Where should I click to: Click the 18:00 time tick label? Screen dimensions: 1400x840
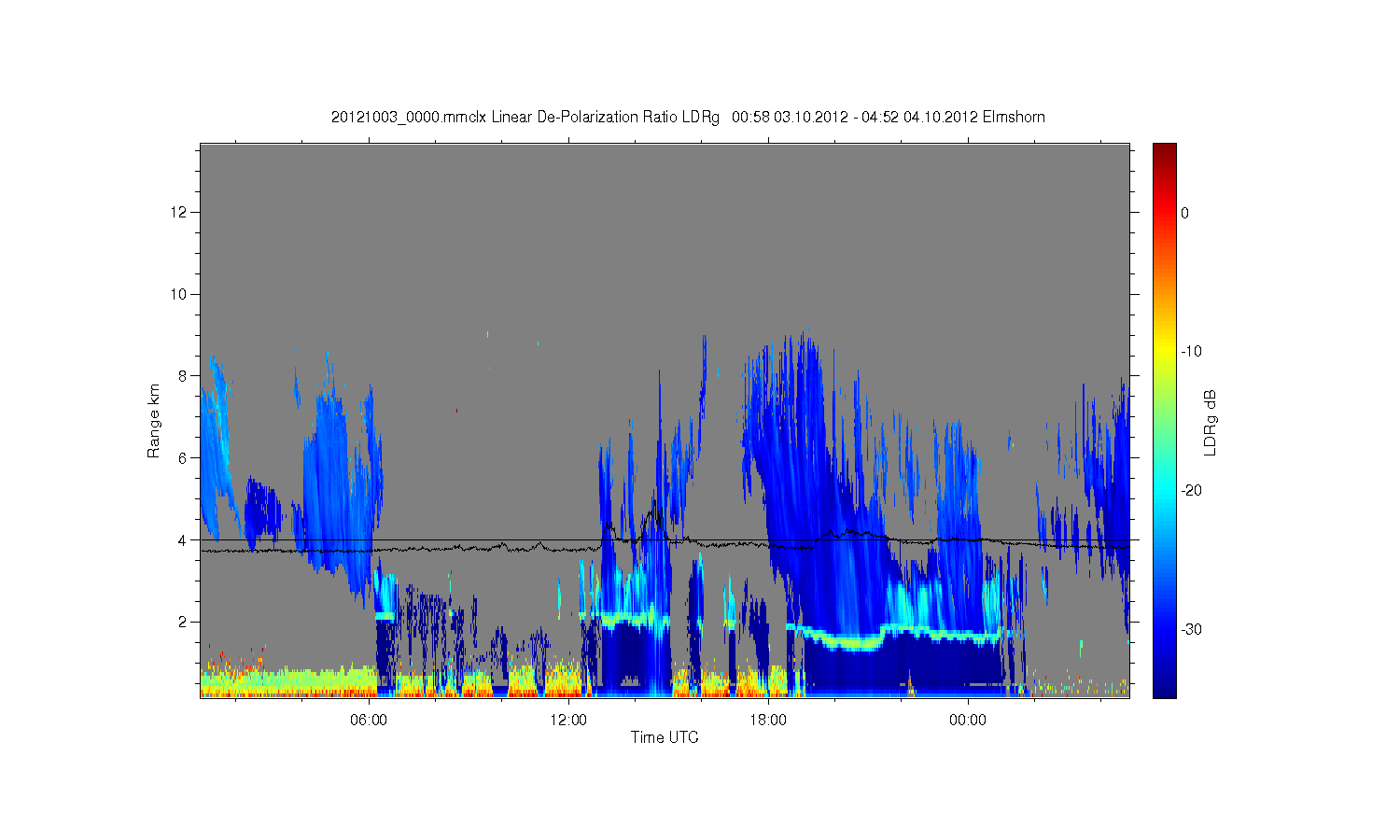[768, 720]
